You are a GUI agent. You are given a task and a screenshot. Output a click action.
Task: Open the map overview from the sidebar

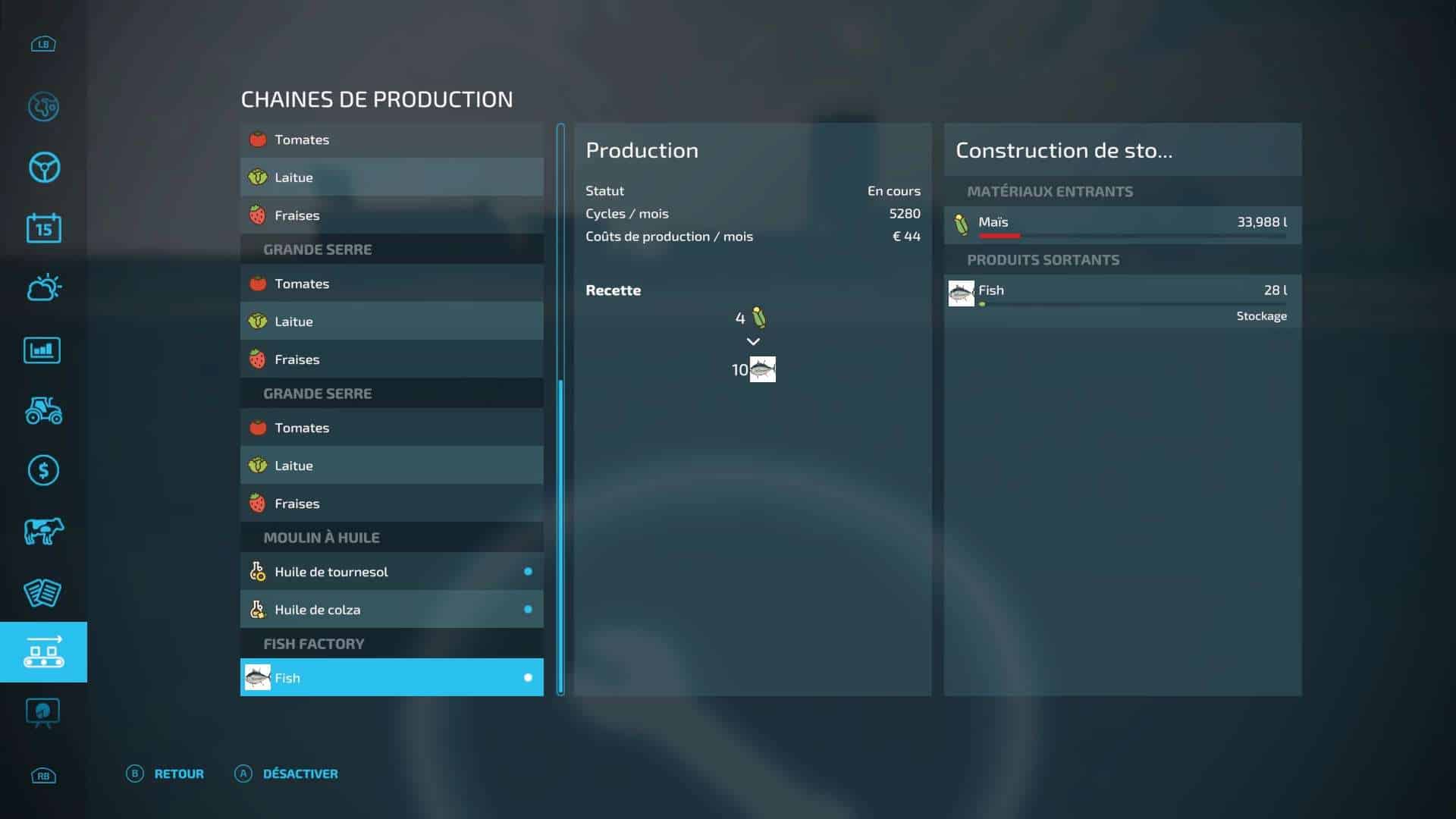43,107
